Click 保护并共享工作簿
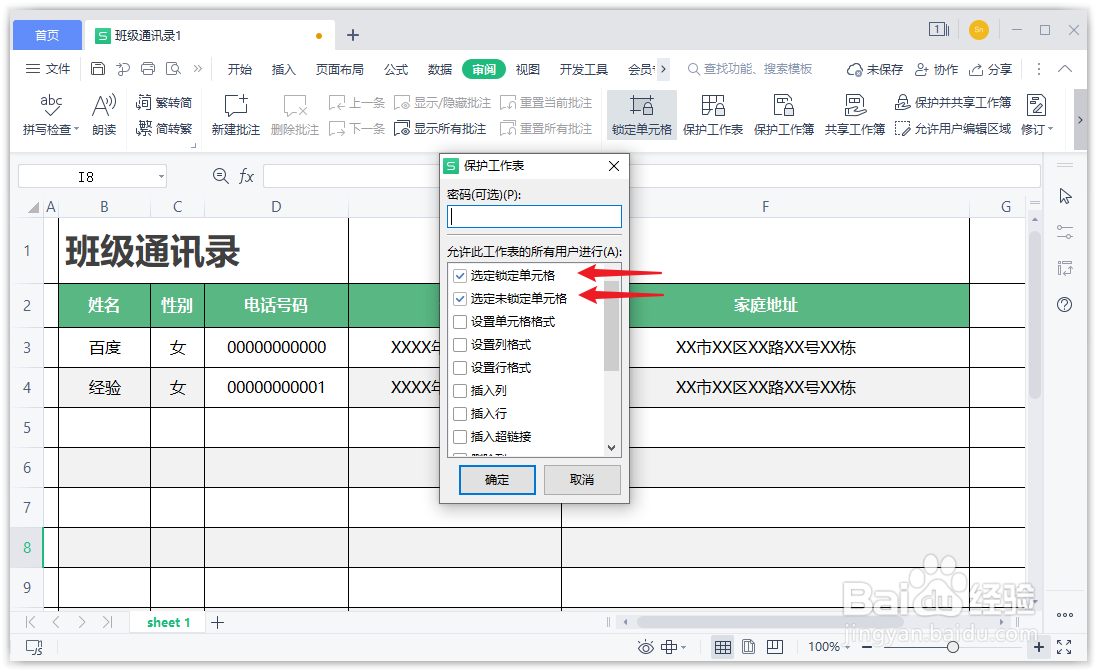This screenshot has width=1097, height=671. (x=953, y=103)
